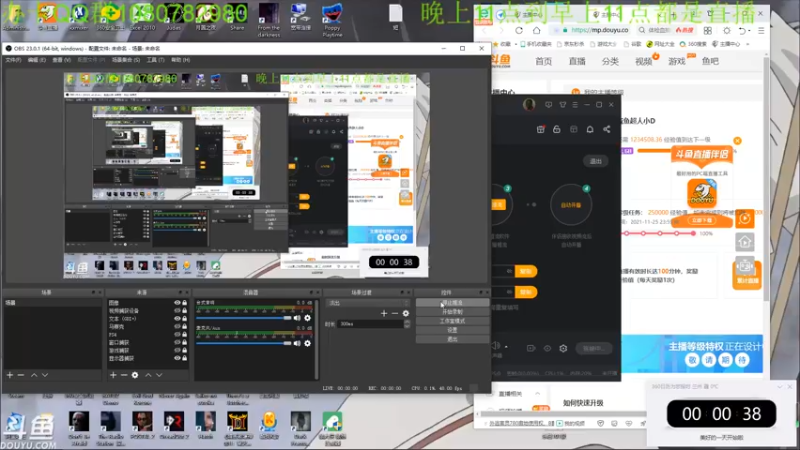Remove the selected scene with minus icon

(21, 375)
